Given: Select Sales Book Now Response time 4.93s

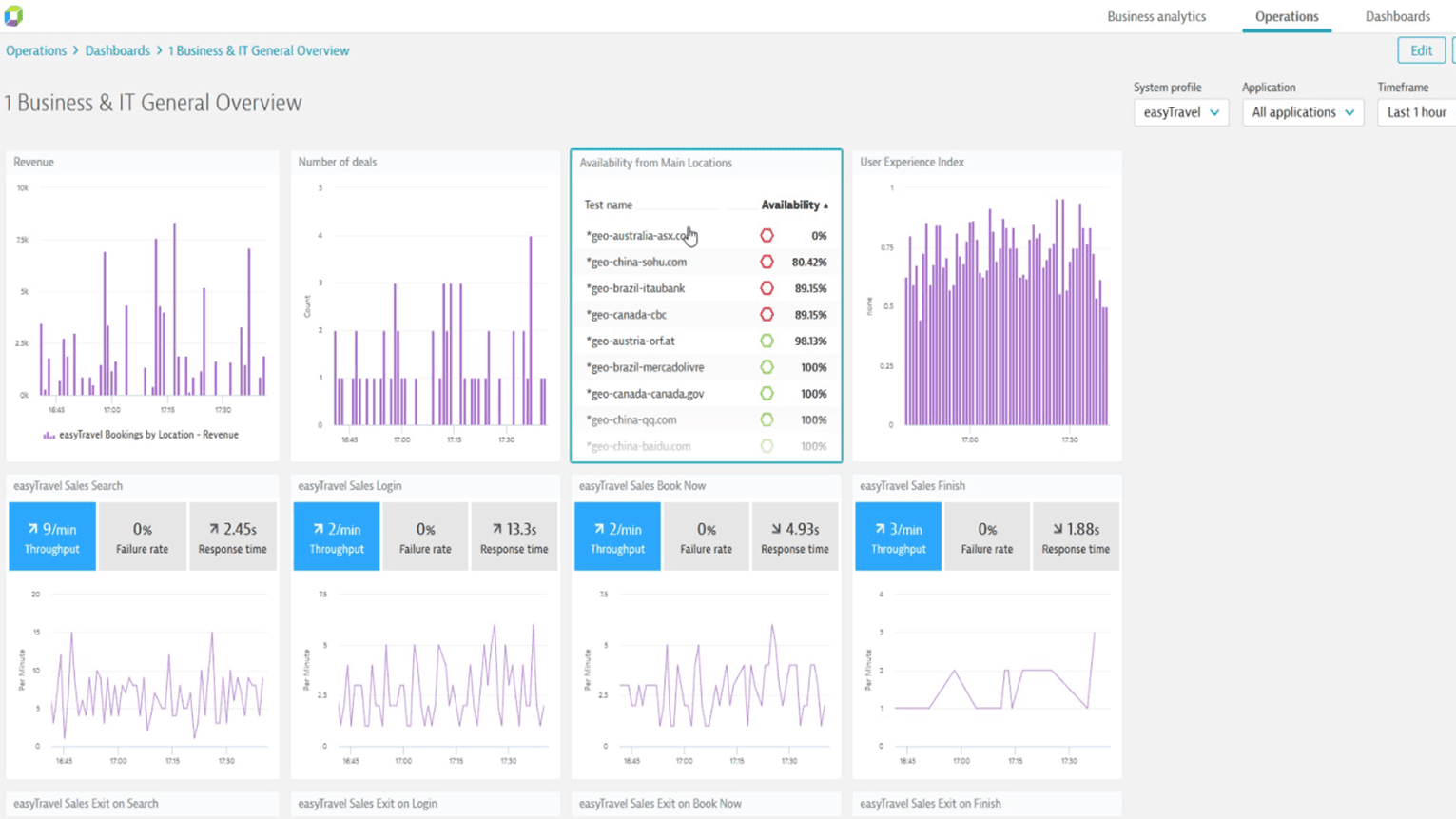Looking at the screenshot, I should (795, 536).
